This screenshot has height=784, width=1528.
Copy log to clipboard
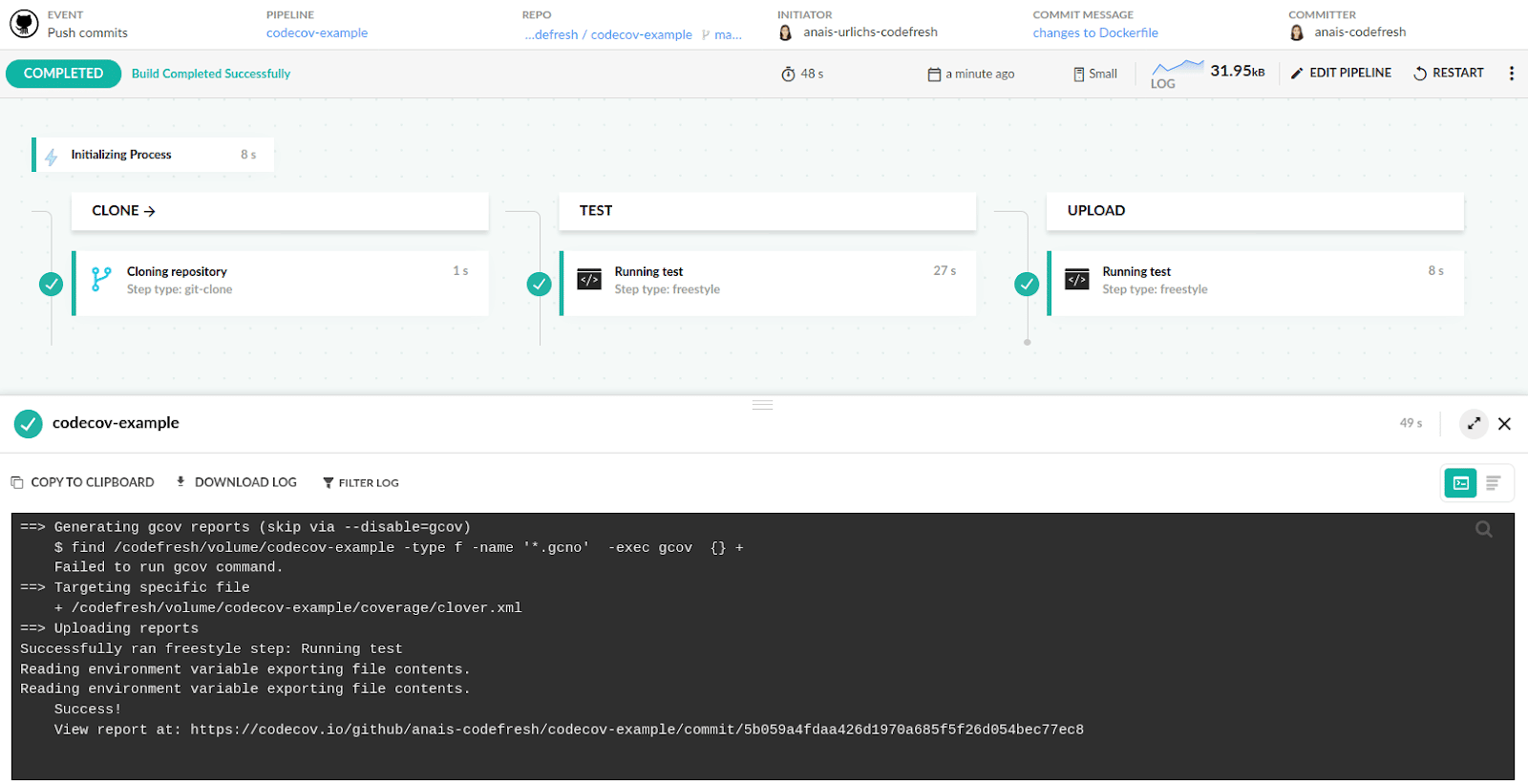[x=82, y=482]
